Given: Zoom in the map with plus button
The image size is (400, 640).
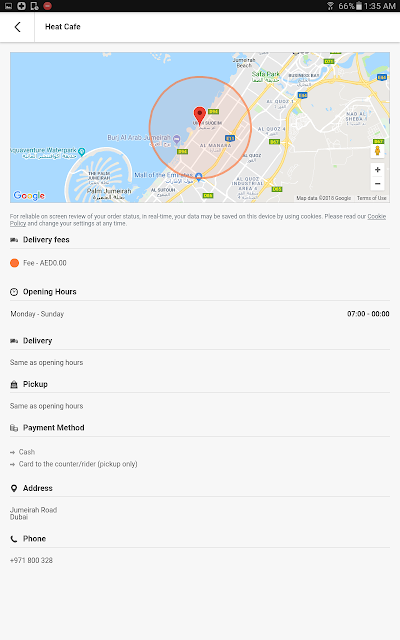Looking at the screenshot, I should click(378, 170).
